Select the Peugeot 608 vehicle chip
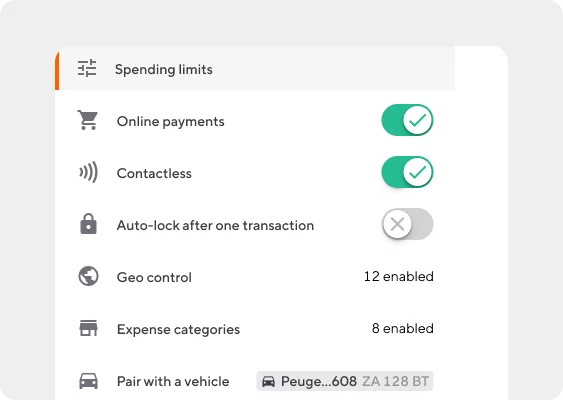The height and width of the screenshot is (400, 563). pyautogui.click(x=345, y=381)
